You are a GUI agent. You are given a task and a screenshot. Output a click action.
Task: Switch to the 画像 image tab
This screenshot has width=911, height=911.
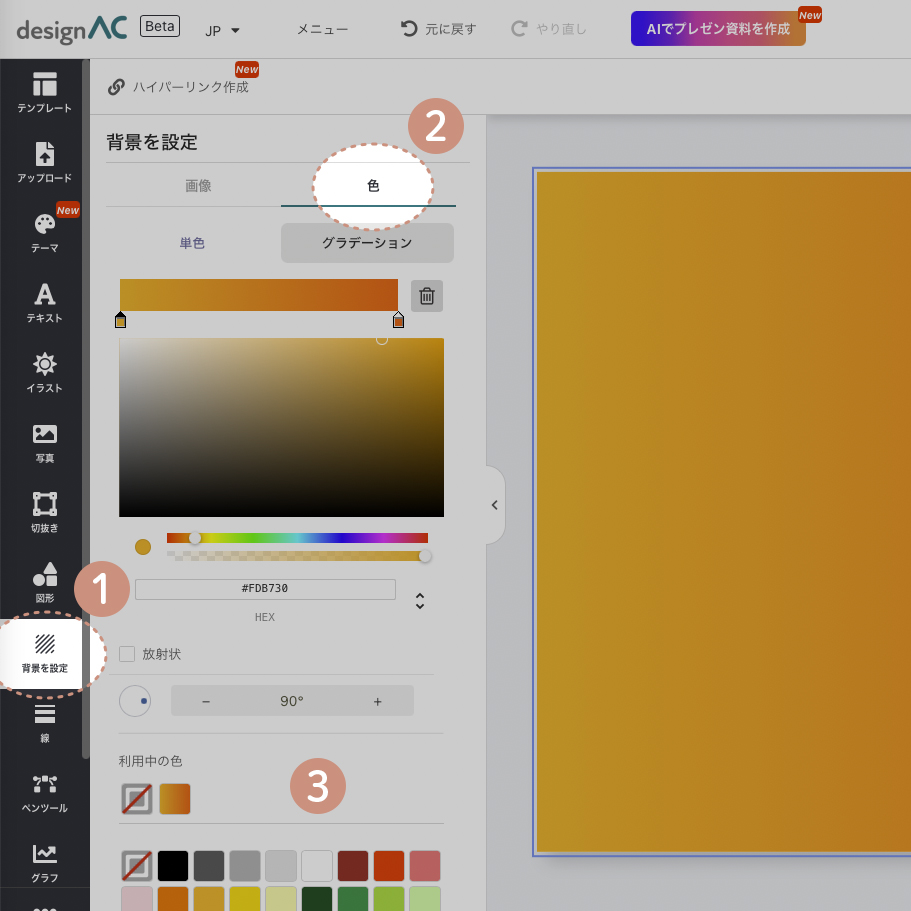[198, 186]
